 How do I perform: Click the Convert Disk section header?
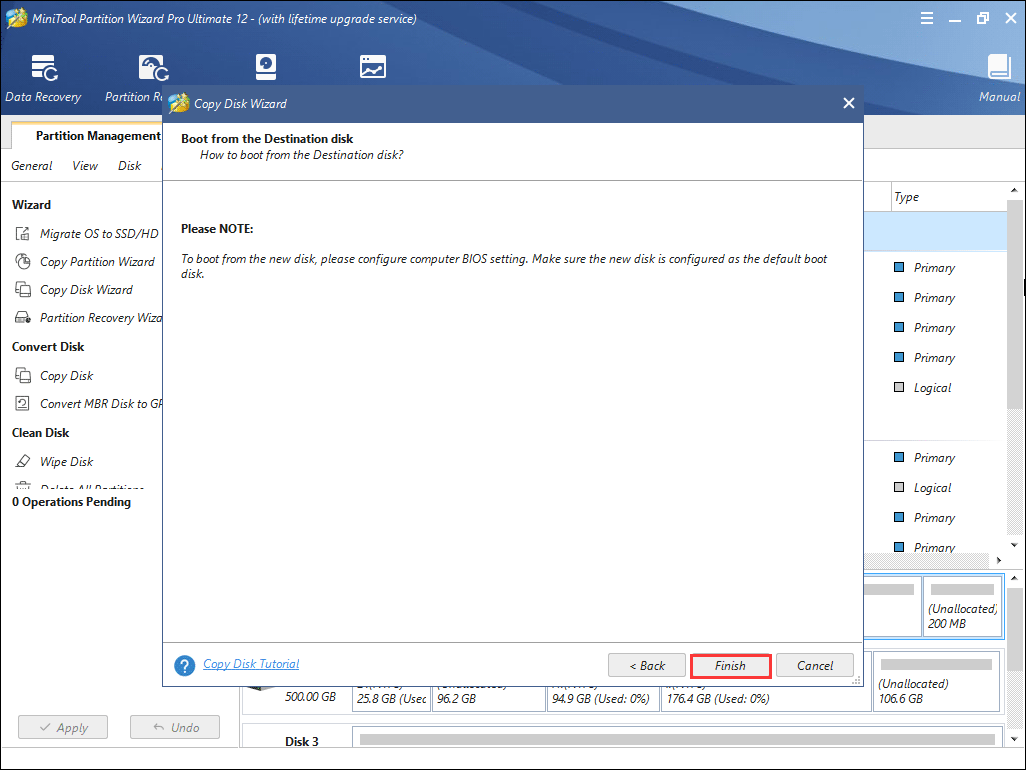pos(48,347)
